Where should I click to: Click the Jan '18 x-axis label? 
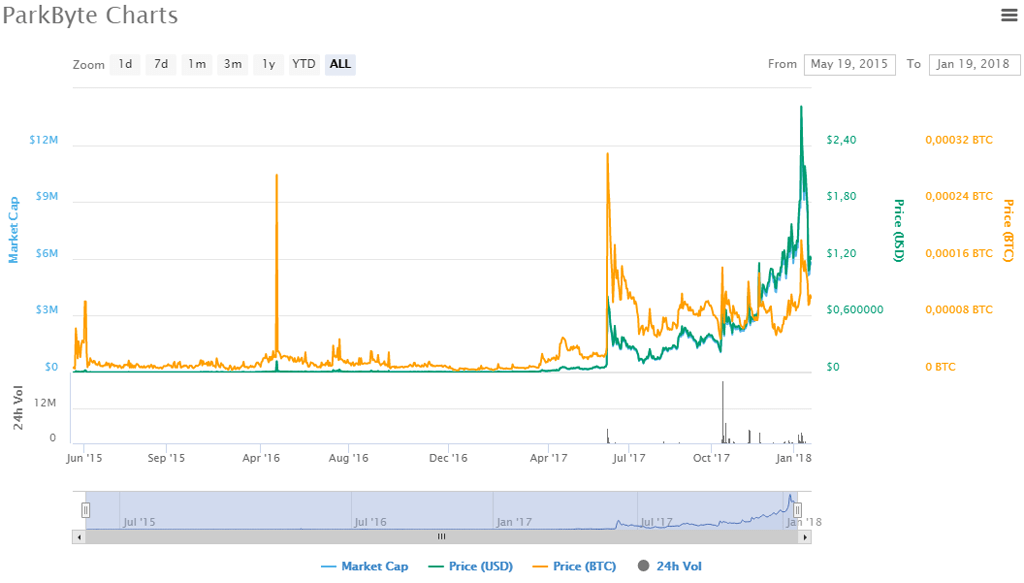pos(793,458)
